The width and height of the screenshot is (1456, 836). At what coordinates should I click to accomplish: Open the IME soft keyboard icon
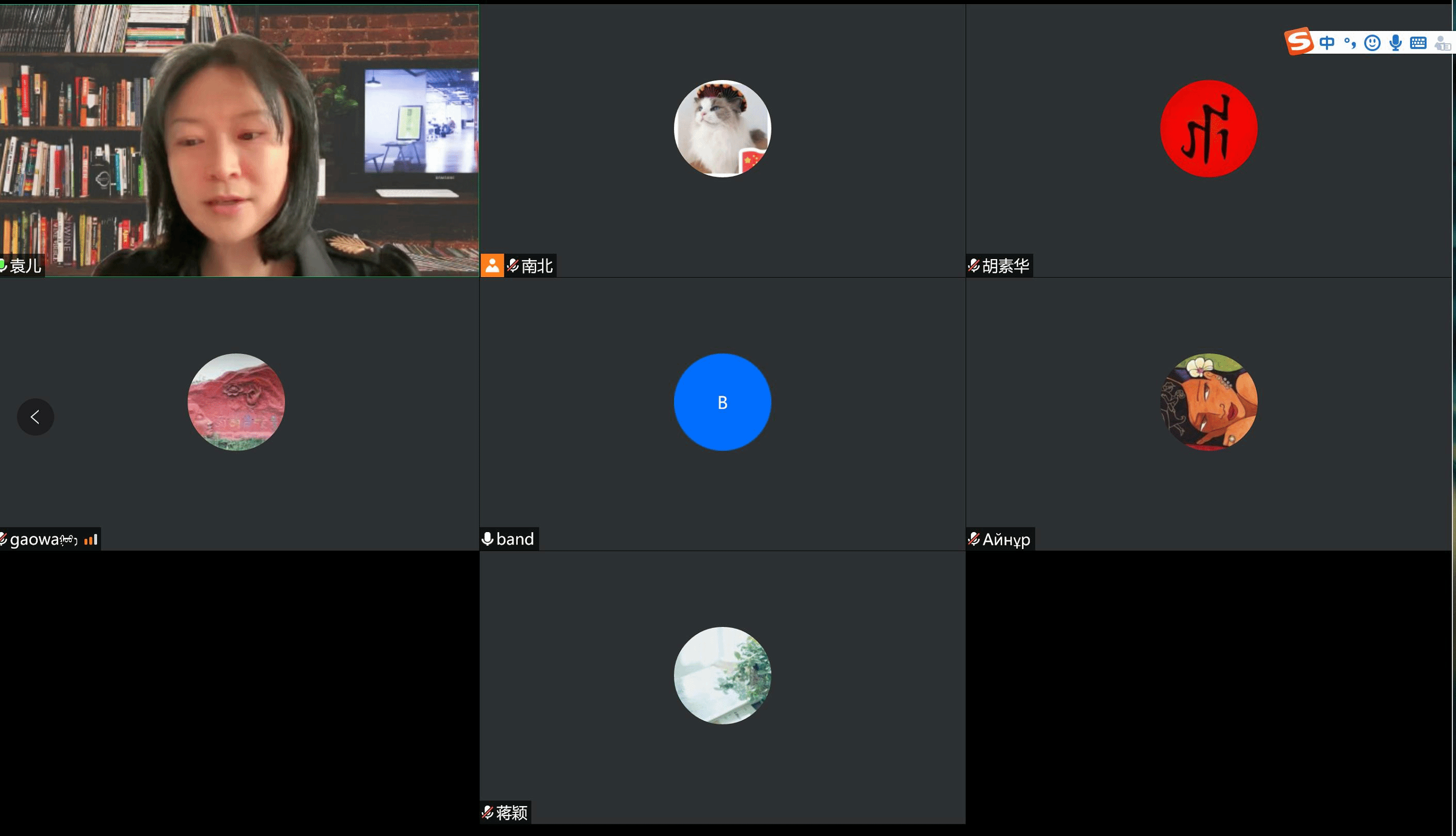click(1418, 43)
